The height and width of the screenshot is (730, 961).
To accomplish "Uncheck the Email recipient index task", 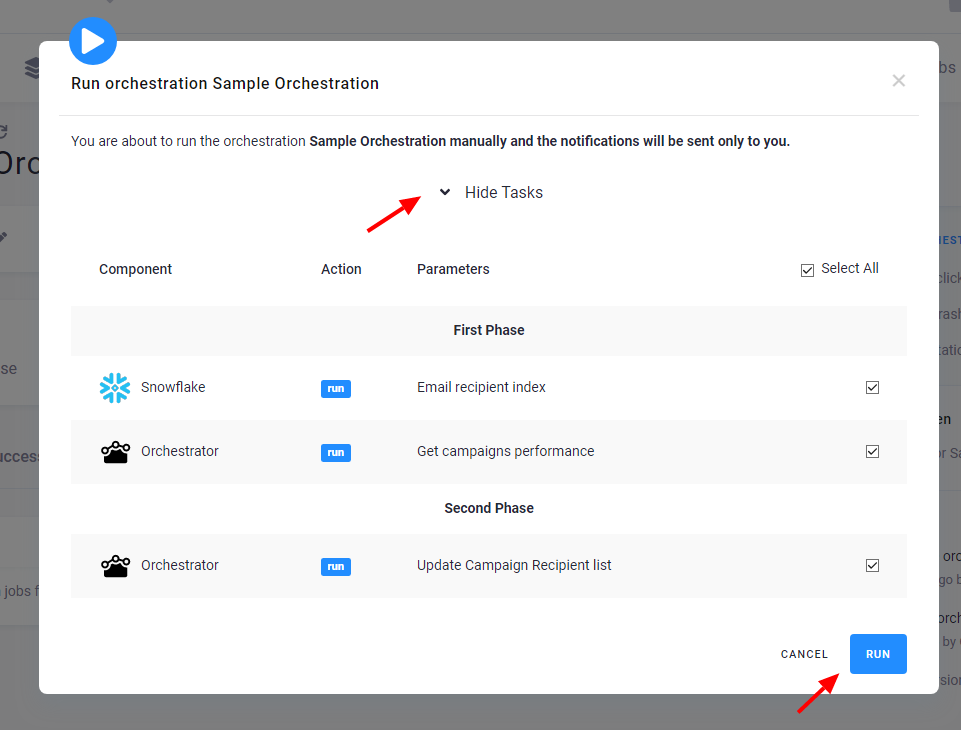I will (x=872, y=388).
